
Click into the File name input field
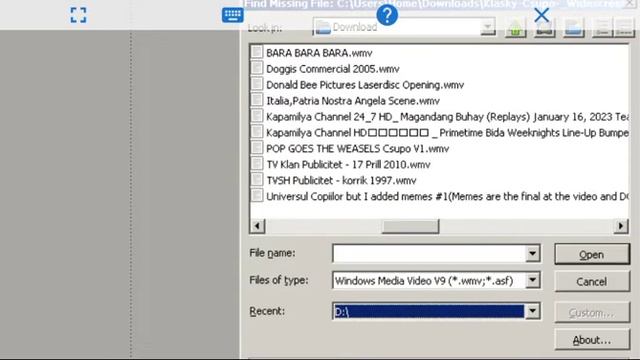coord(429,253)
